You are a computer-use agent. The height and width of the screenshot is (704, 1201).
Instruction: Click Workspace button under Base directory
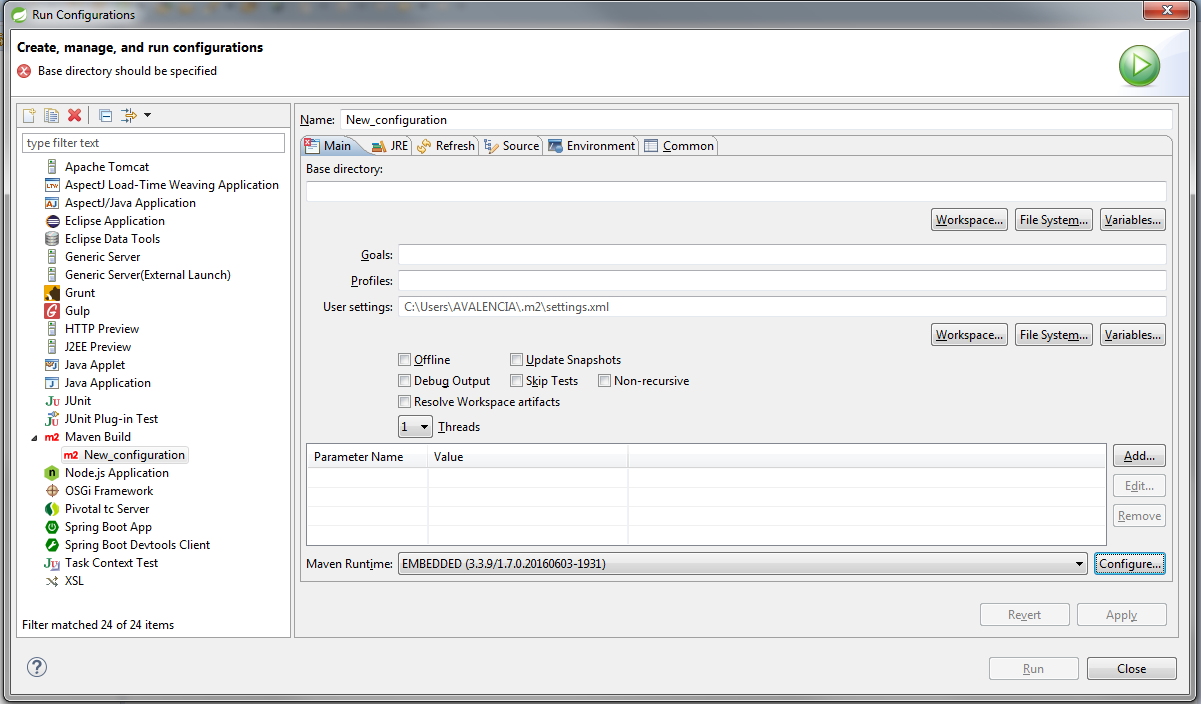coord(970,220)
